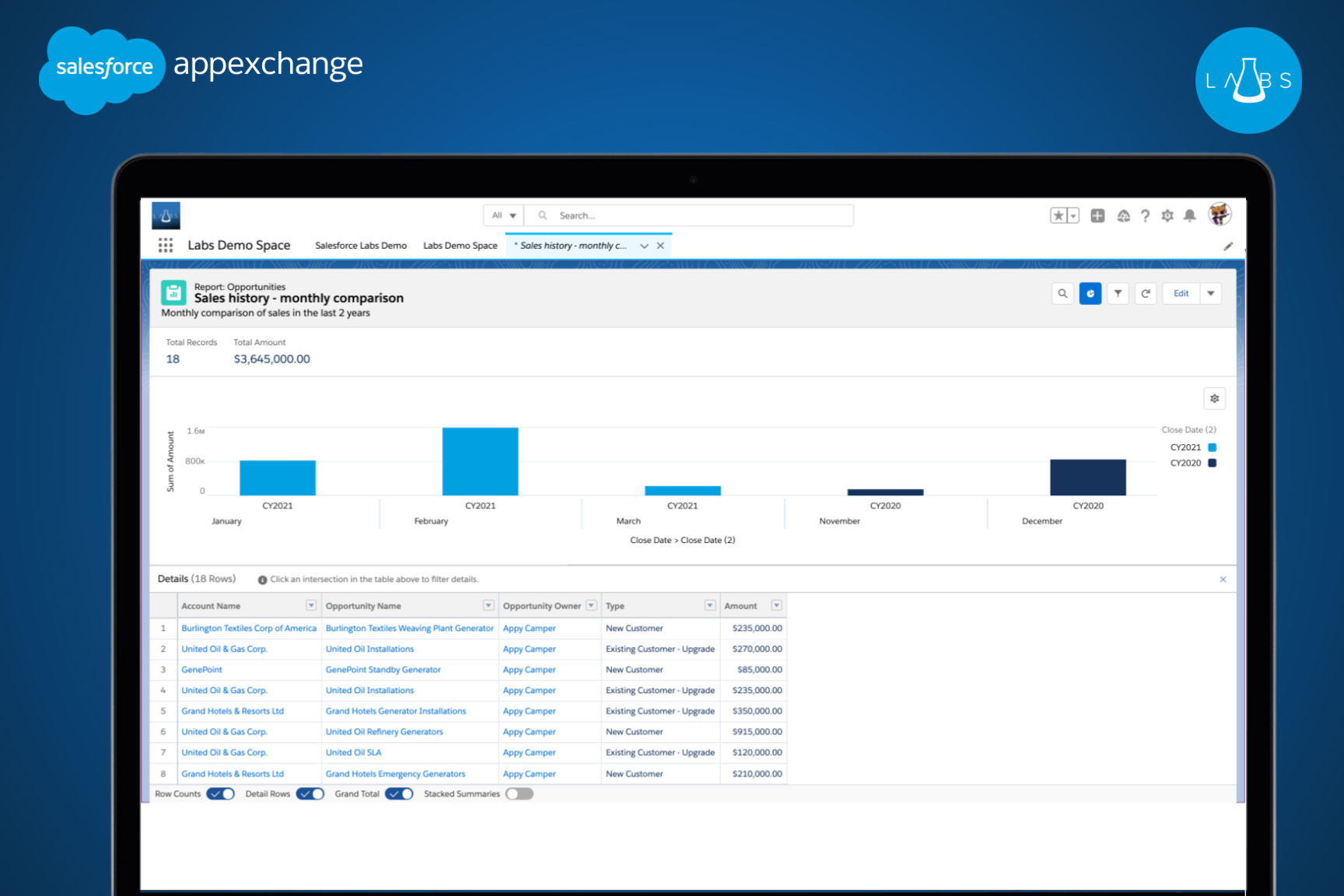Open the Notifications bell icon
Image resolution: width=1344 pixels, height=896 pixels.
click(x=1189, y=215)
